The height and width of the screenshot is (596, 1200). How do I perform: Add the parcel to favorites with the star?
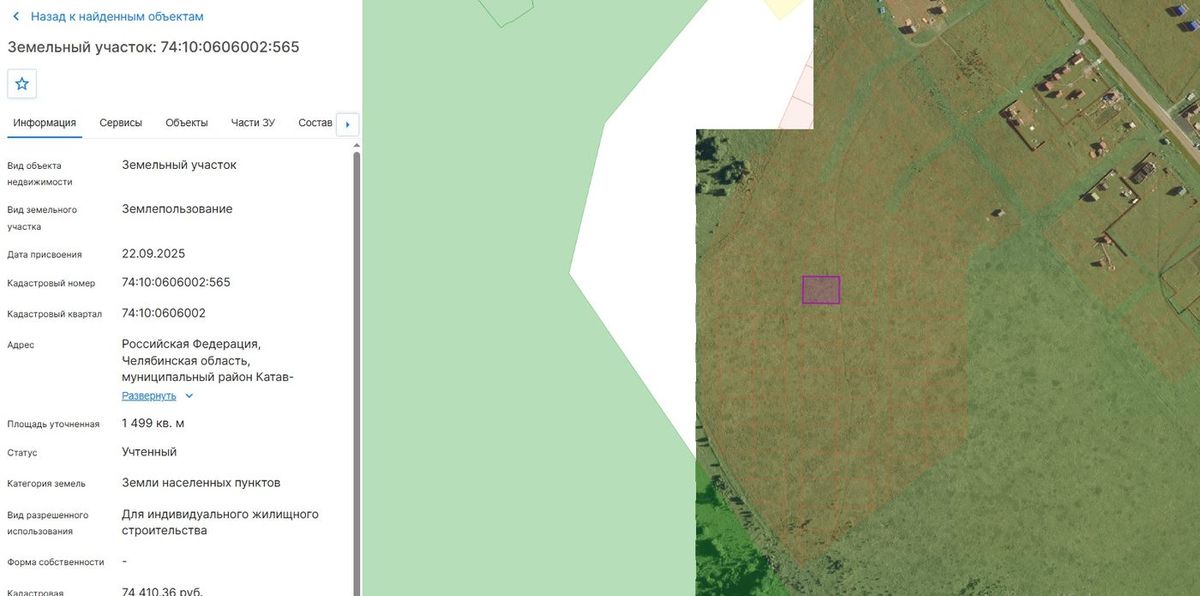[x=22, y=84]
